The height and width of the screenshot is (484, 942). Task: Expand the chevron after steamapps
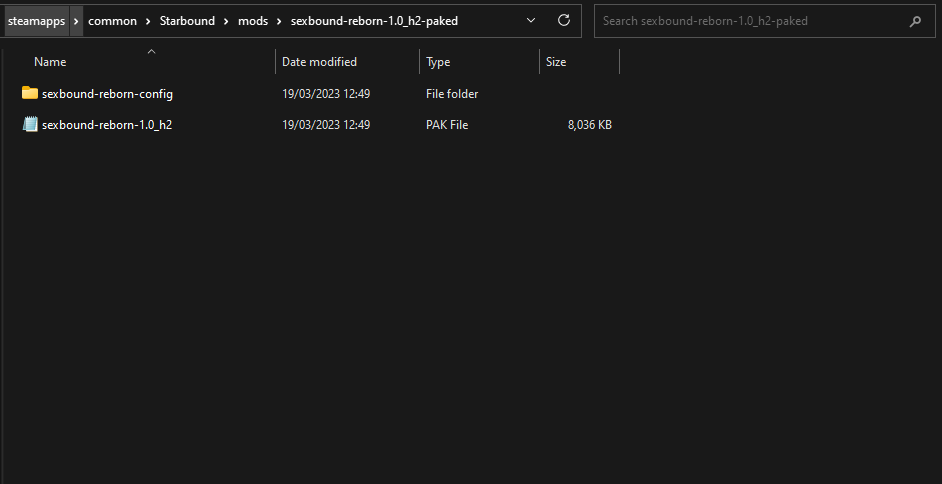76,21
